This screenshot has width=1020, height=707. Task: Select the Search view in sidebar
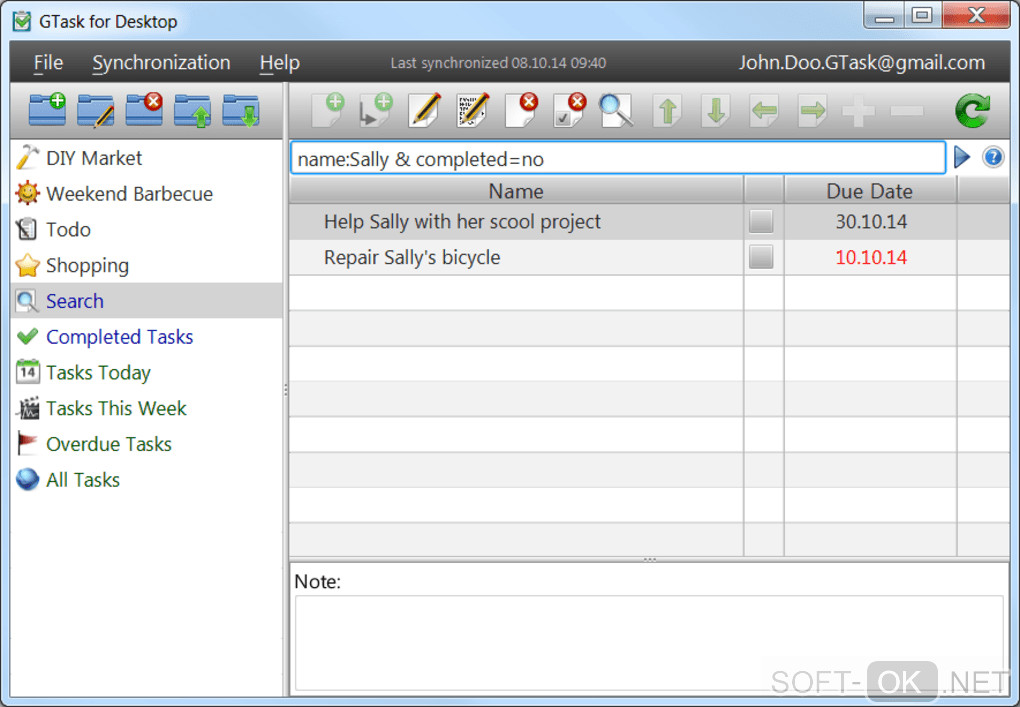148,300
